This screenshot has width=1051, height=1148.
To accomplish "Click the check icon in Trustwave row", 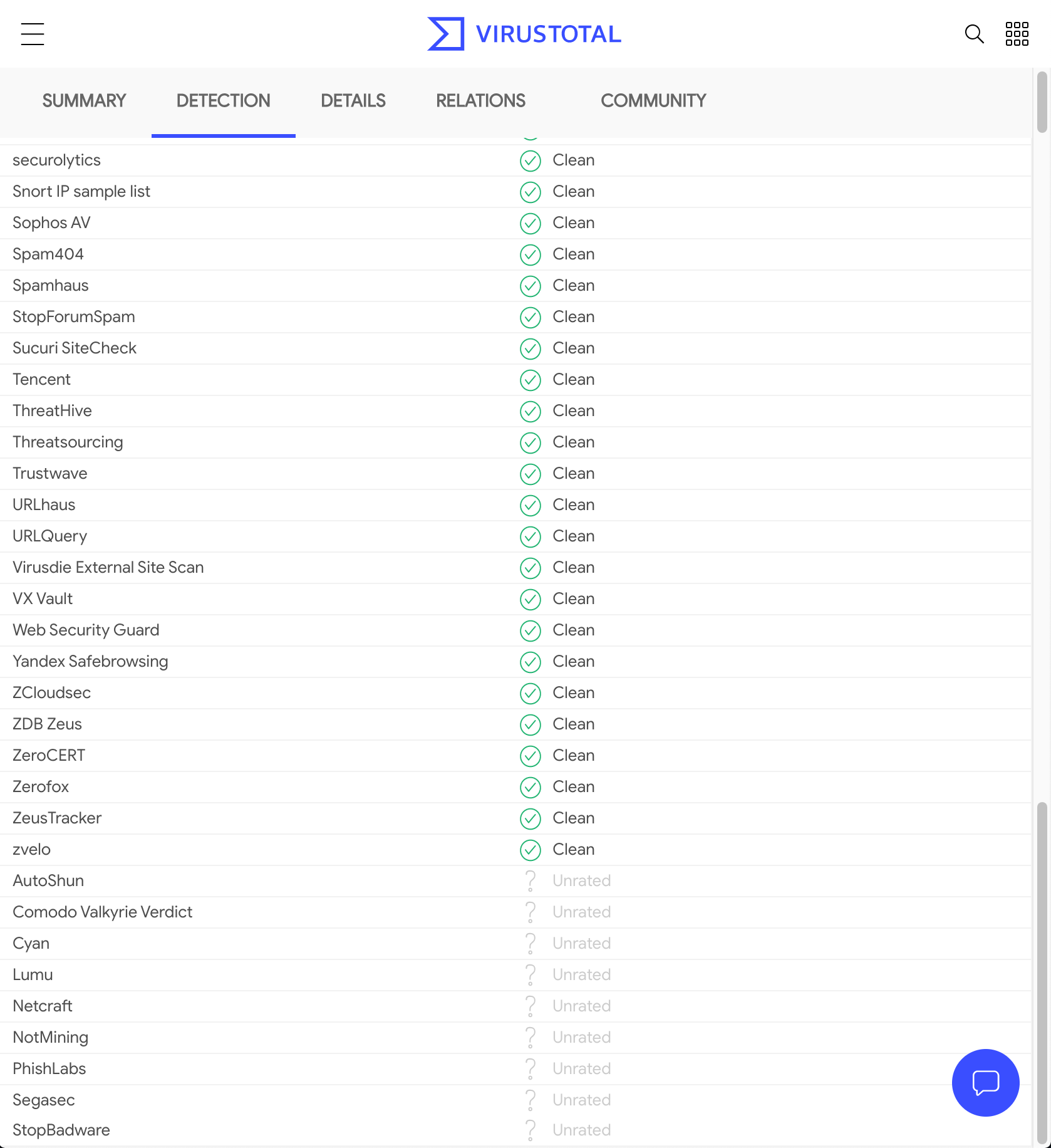I will [x=531, y=474].
